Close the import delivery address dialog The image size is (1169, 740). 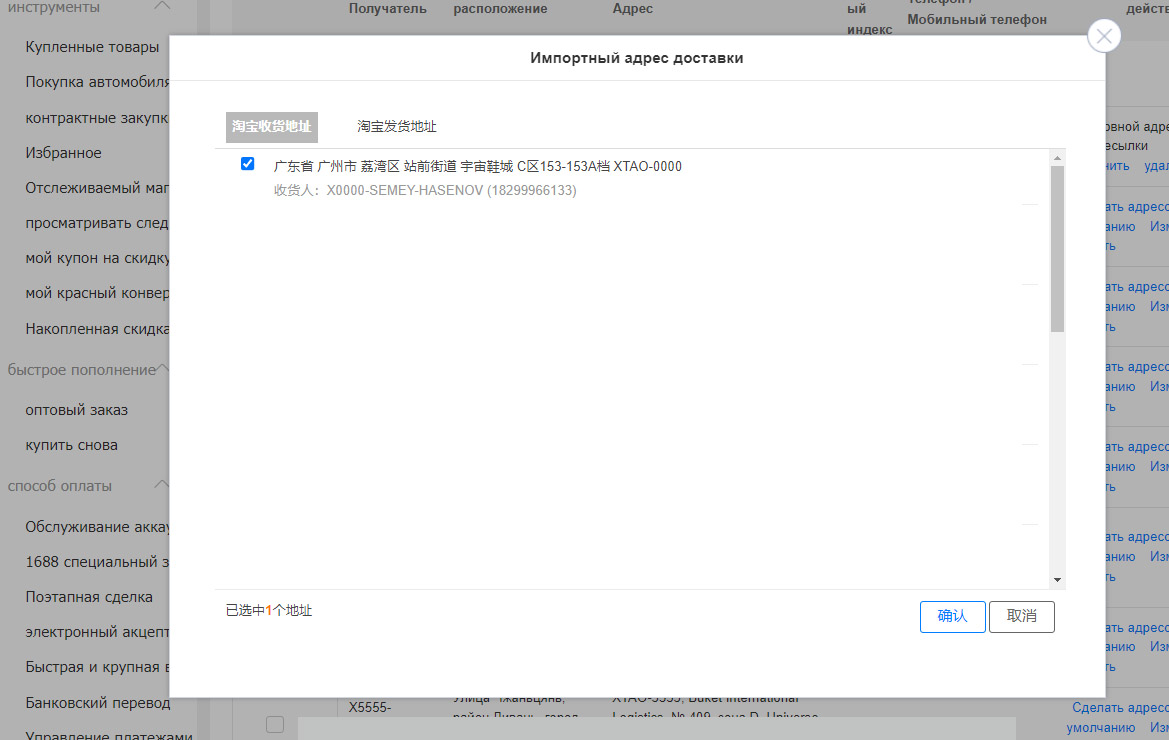click(x=1103, y=36)
